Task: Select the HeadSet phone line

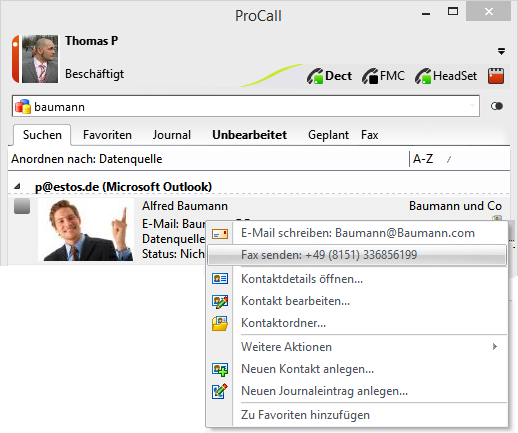Action: [x=446, y=76]
